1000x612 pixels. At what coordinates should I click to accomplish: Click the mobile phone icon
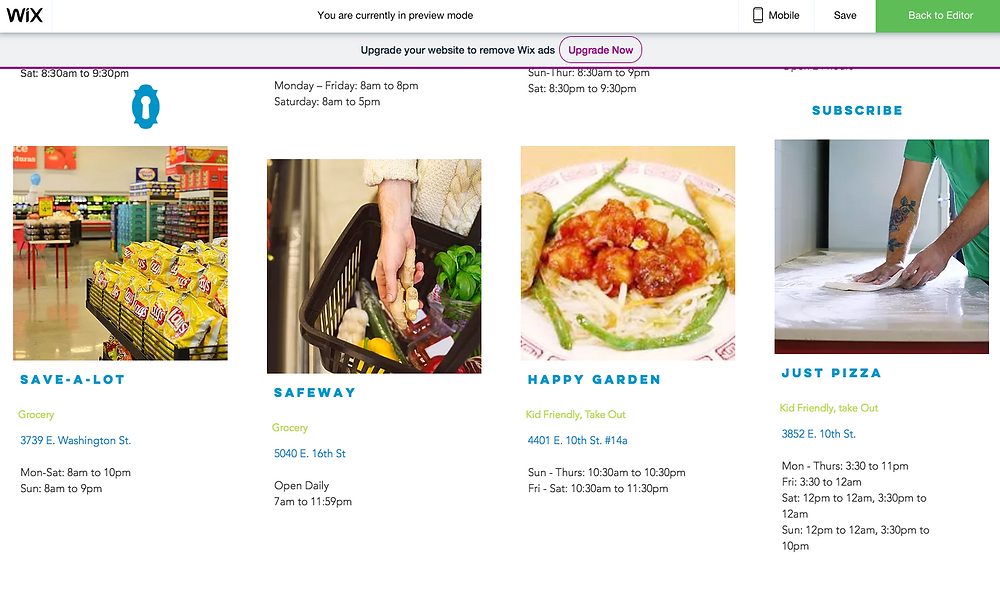point(758,15)
